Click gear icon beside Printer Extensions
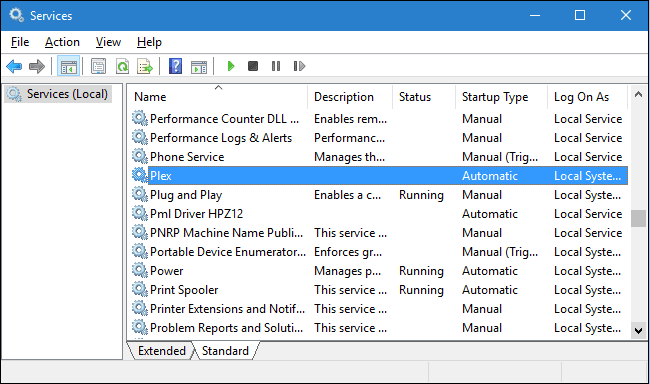The image size is (650, 384). 140,309
